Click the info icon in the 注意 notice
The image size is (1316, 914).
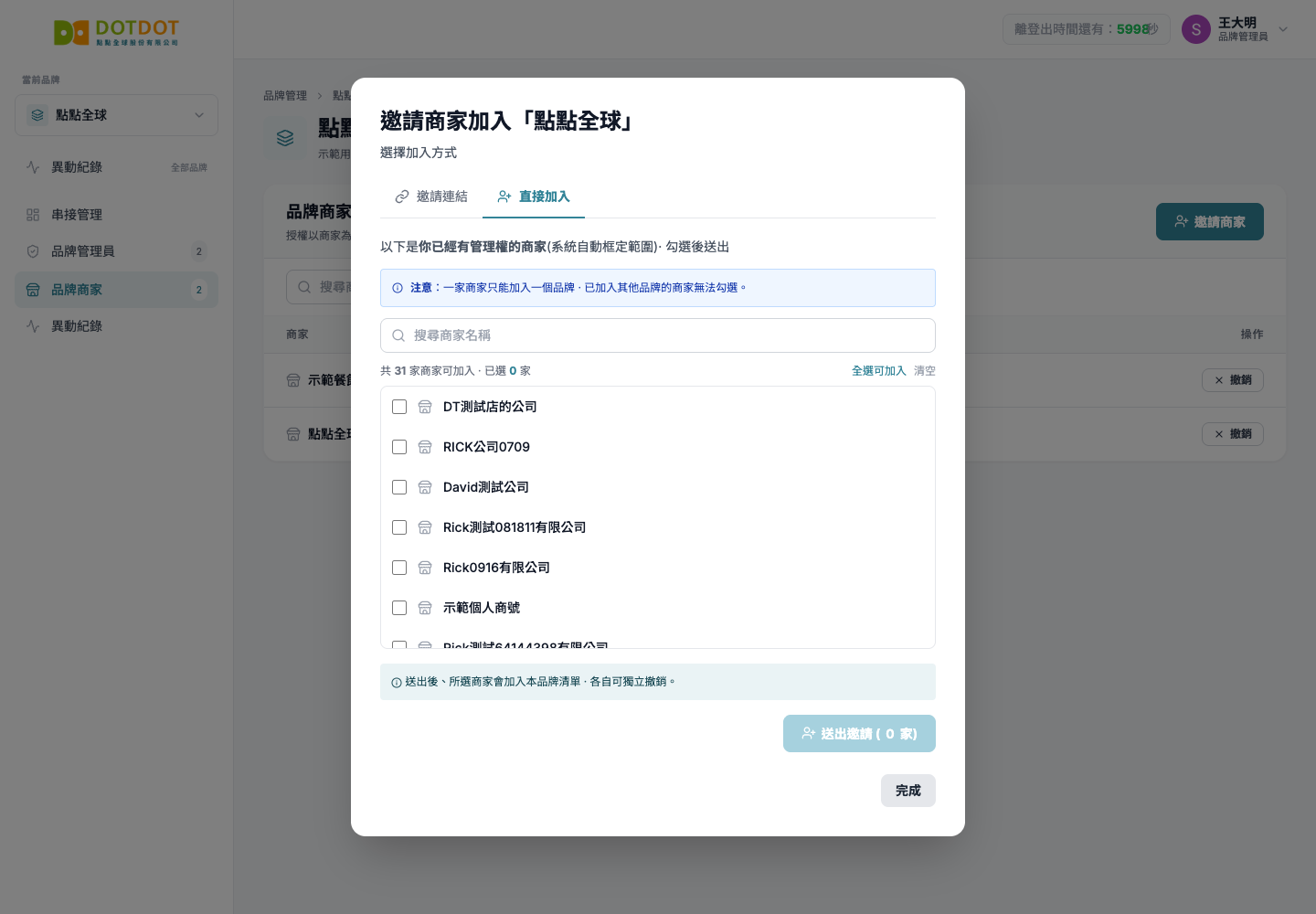398,288
